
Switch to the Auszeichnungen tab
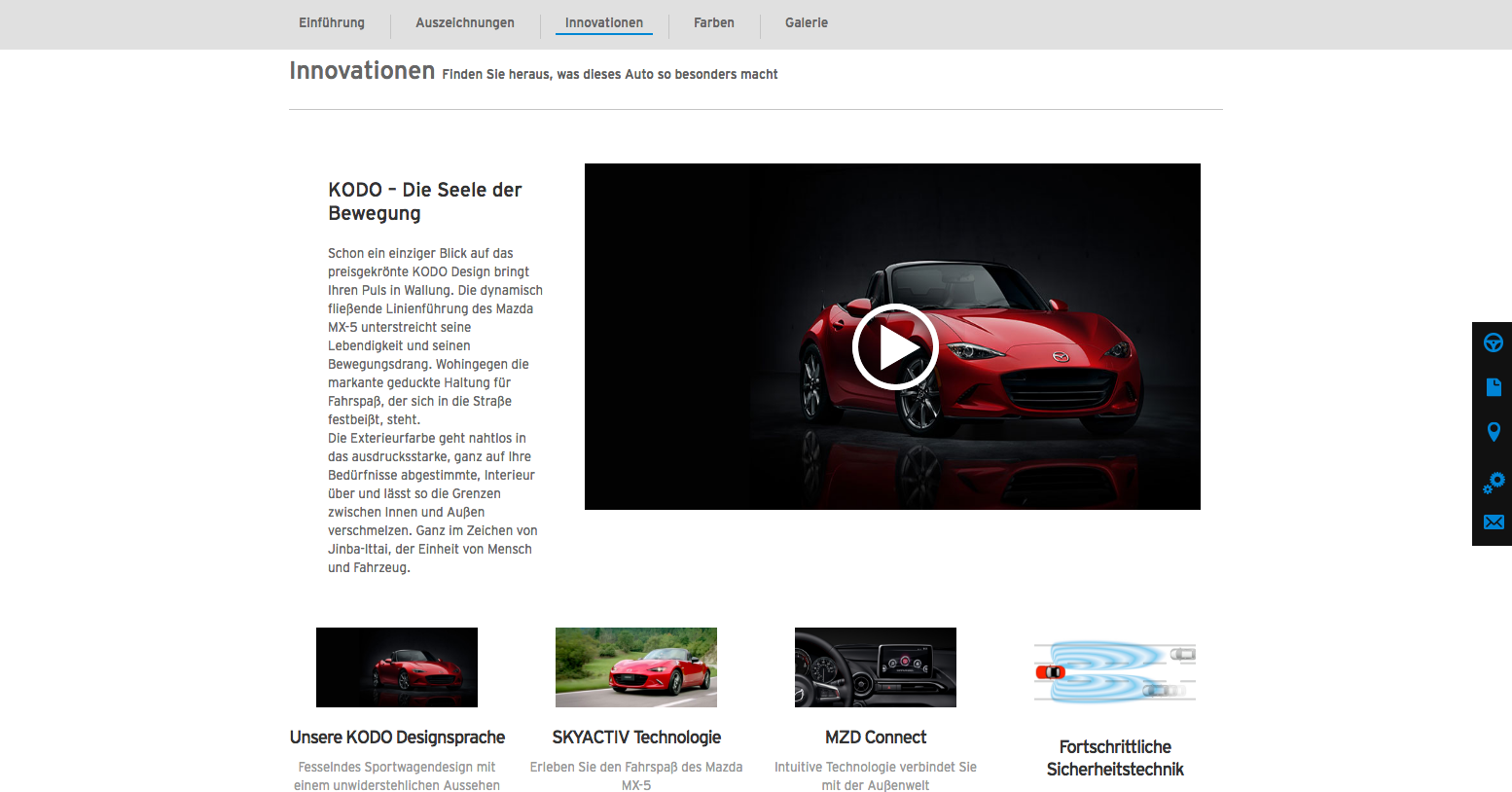[465, 22]
